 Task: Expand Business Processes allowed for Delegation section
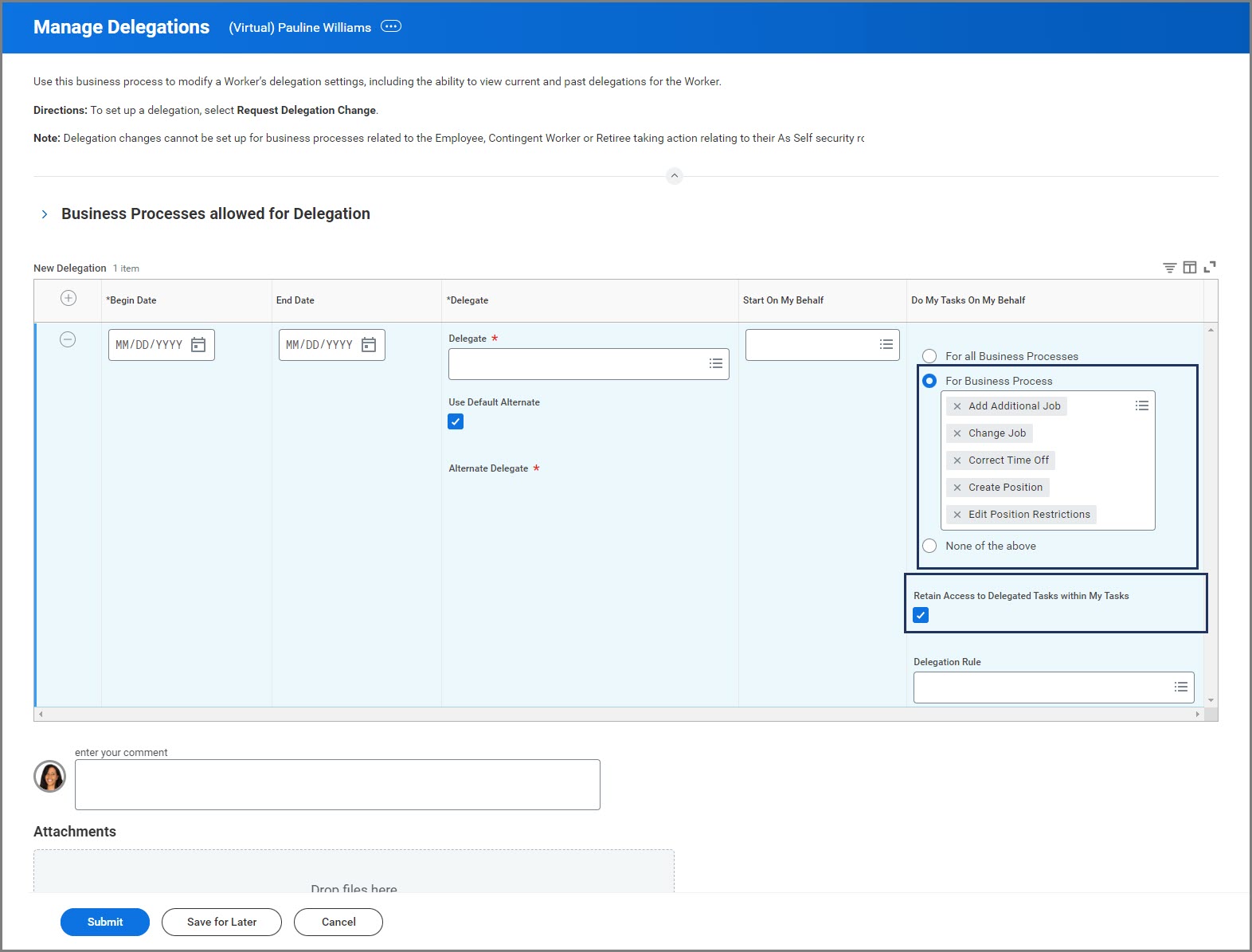(45, 214)
